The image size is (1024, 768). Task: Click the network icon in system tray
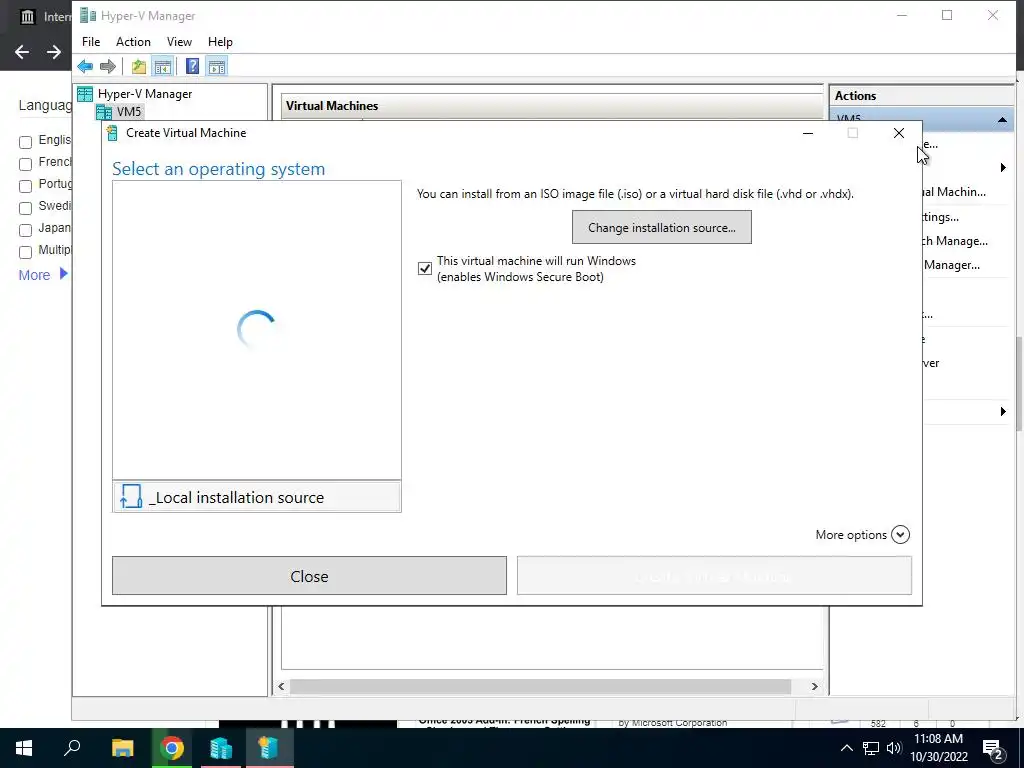pyautogui.click(x=871, y=748)
